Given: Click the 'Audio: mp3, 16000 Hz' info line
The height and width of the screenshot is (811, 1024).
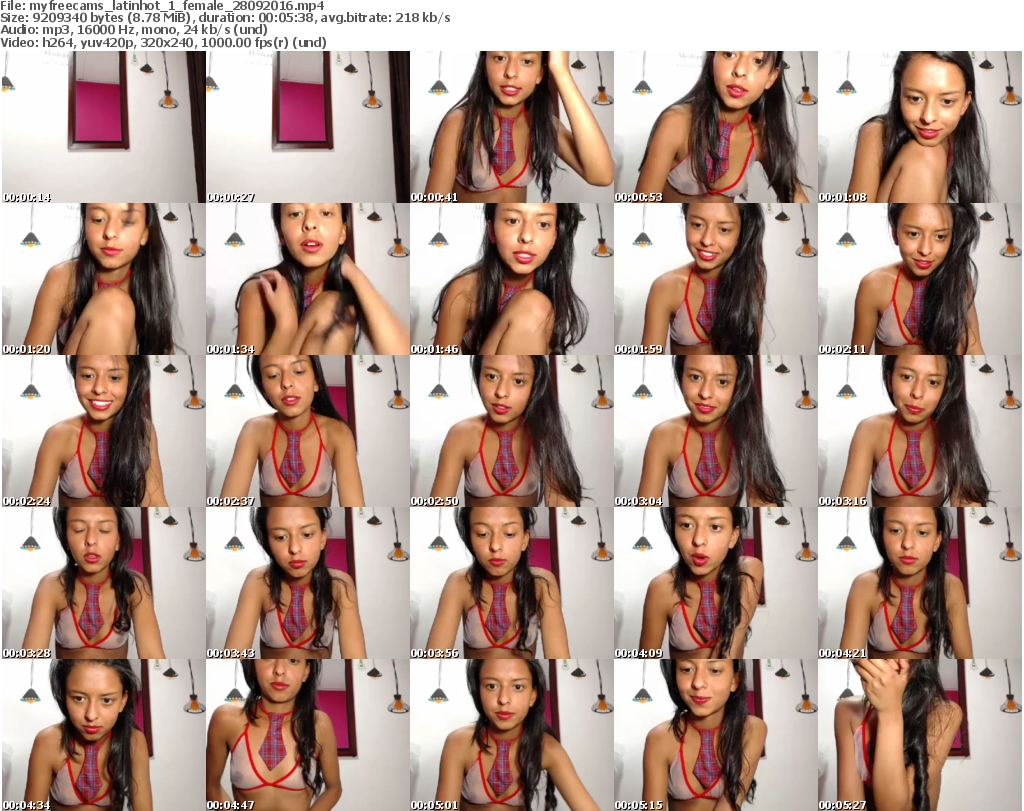Looking at the screenshot, I should point(135,30).
